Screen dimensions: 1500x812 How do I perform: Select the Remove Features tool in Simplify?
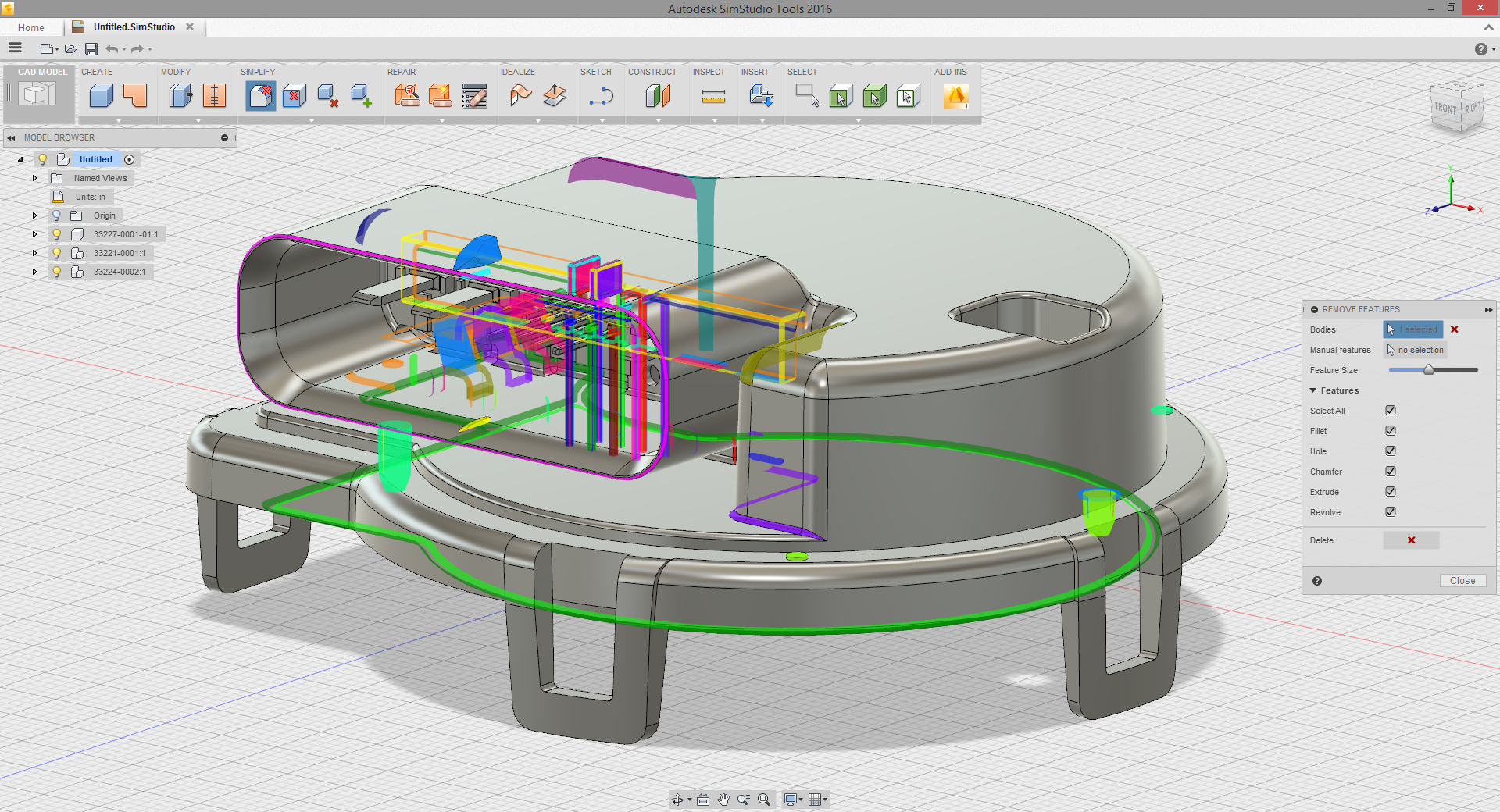click(260, 95)
